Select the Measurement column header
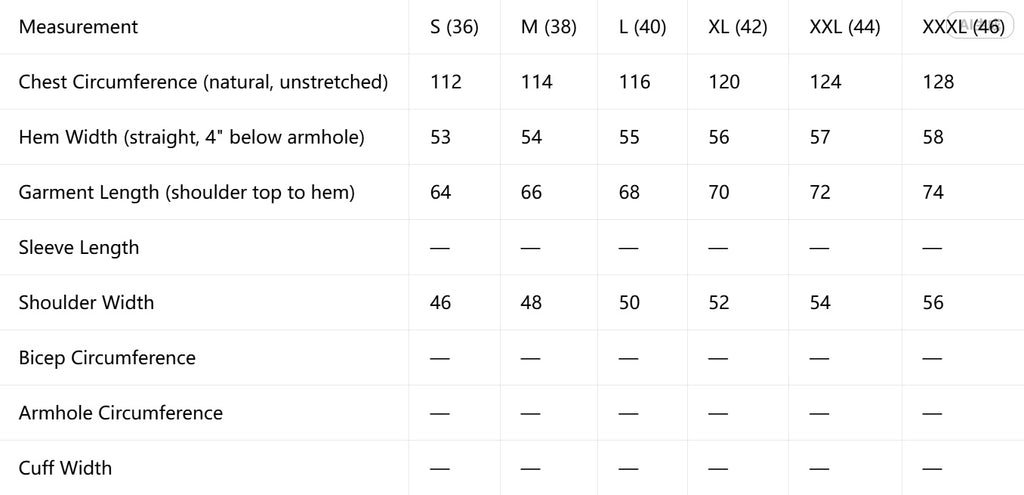Screen dimensions: 1024x495 click(x=78, y=27)
